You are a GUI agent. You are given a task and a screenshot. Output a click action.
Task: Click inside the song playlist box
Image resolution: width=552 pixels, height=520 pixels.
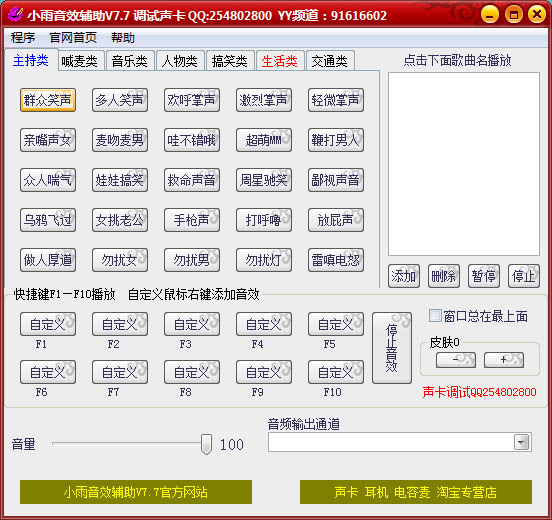click(464, 164)
